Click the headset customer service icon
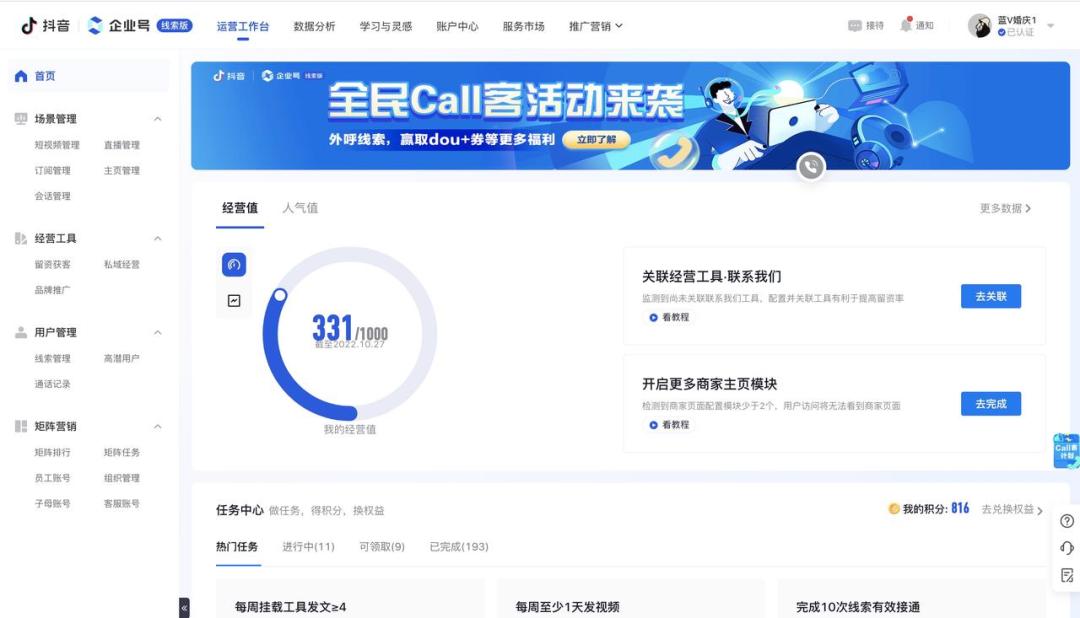 tap(1069, 546)
